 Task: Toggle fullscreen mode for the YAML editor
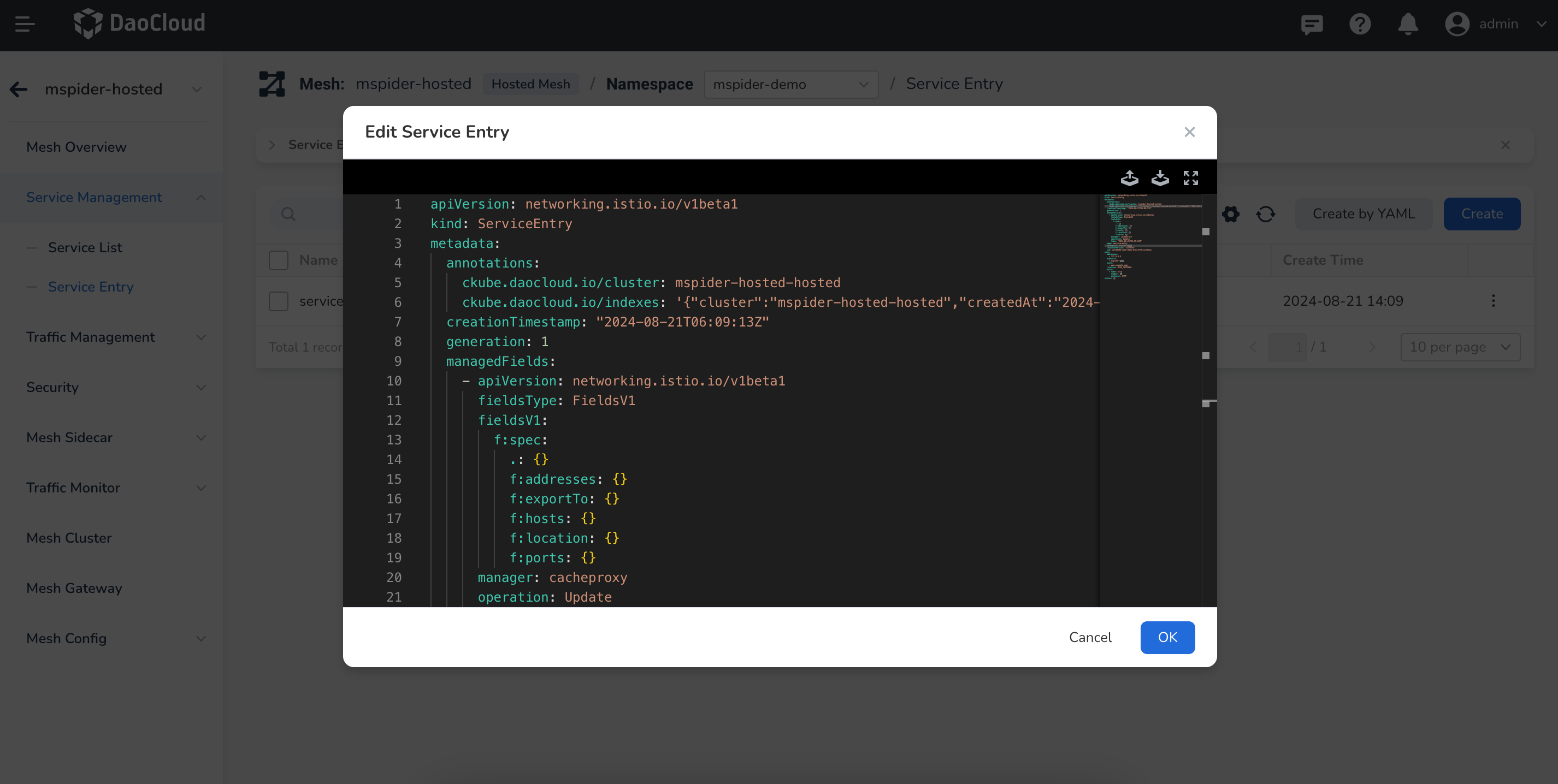(x=1190, y=178)
